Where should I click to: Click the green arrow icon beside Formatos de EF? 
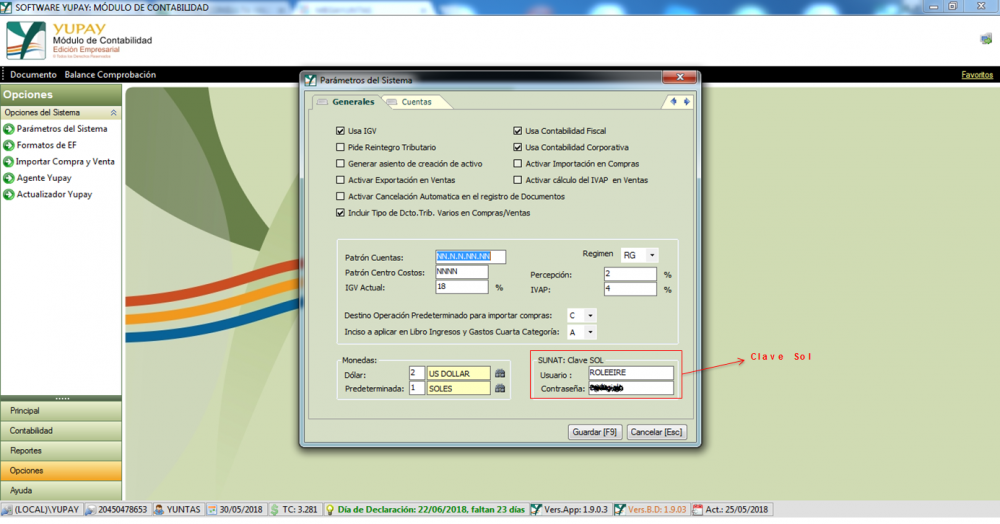point(9,145)
